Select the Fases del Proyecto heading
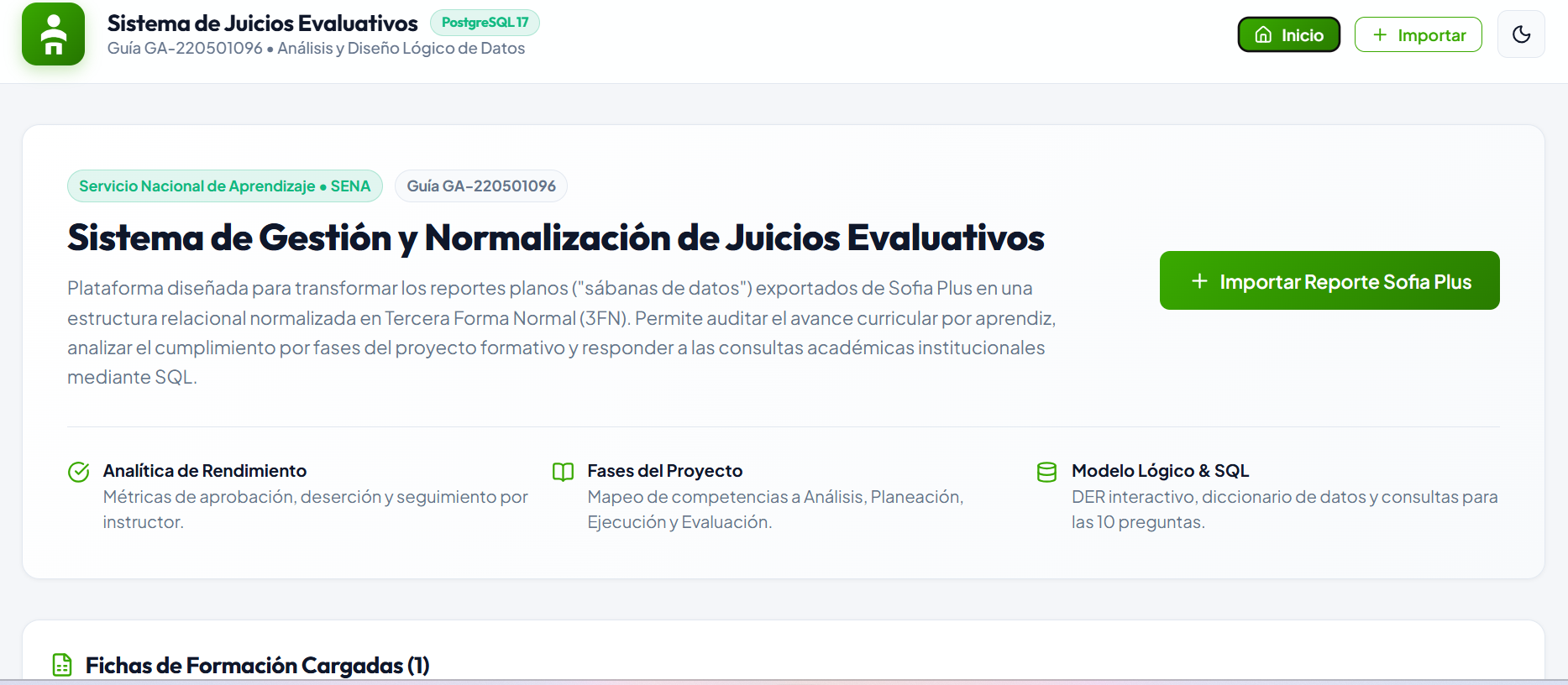This screenshot has height=685, width=1568. [665, 471]
